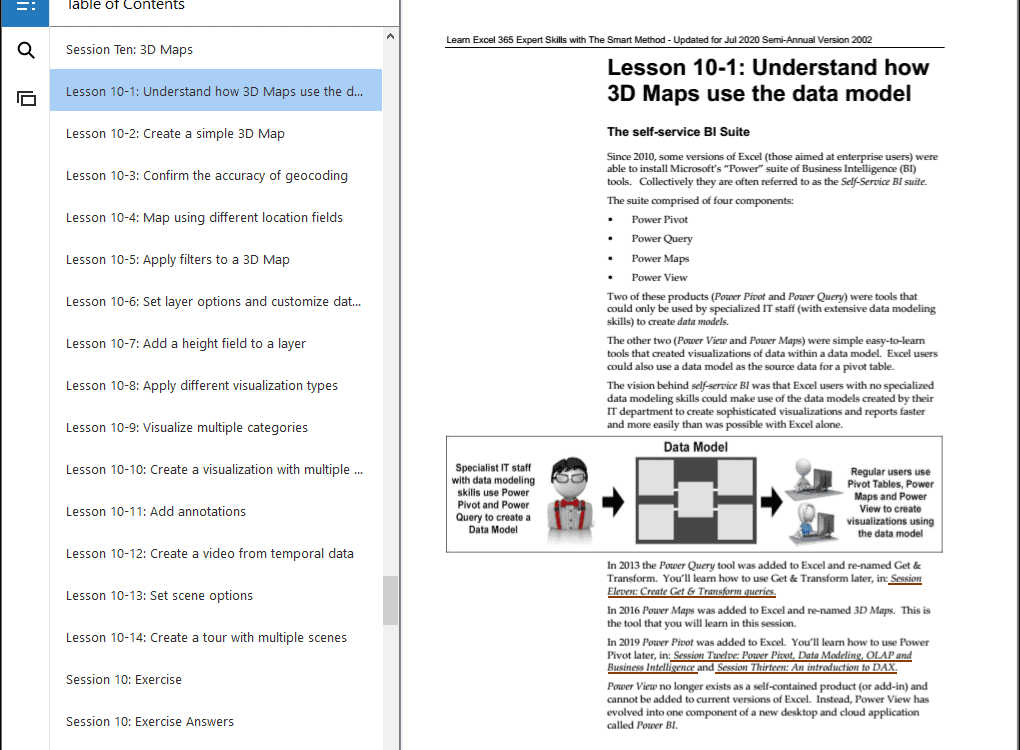This screenshot has width=1020, height=750.
Task: Click the page title Lesson 10-1 heading
Action: [768, 80]
